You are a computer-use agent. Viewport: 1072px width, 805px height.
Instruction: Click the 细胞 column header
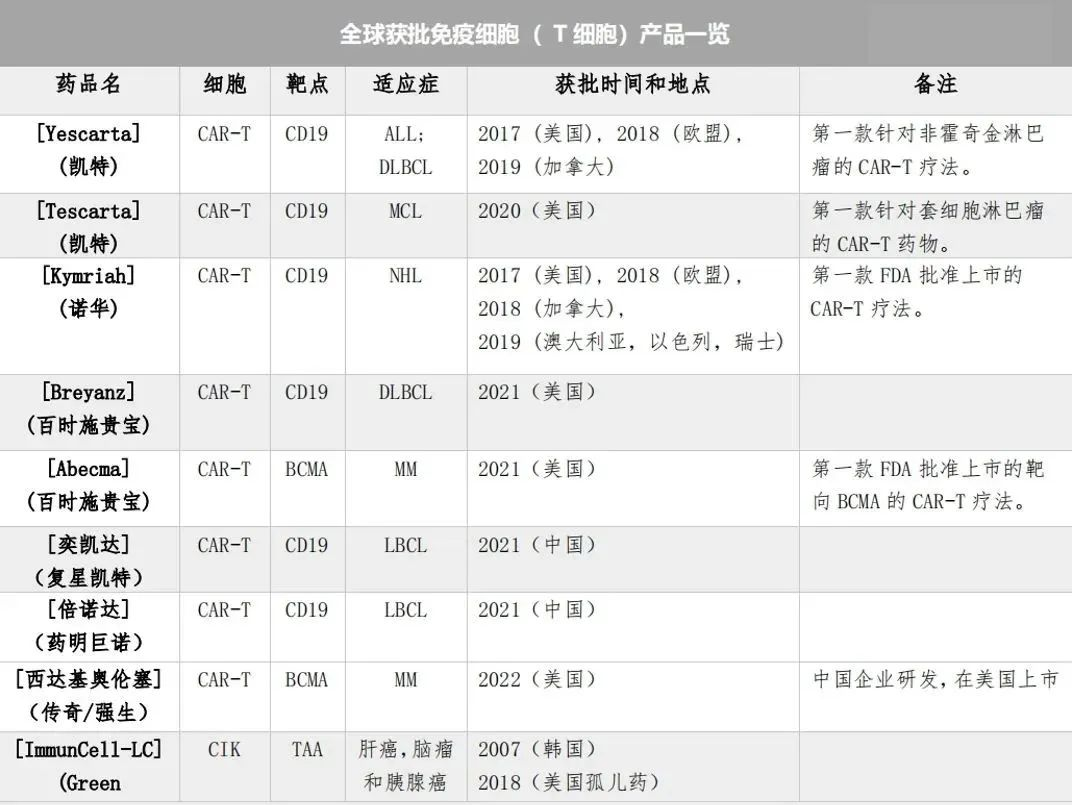coord(224,85)
